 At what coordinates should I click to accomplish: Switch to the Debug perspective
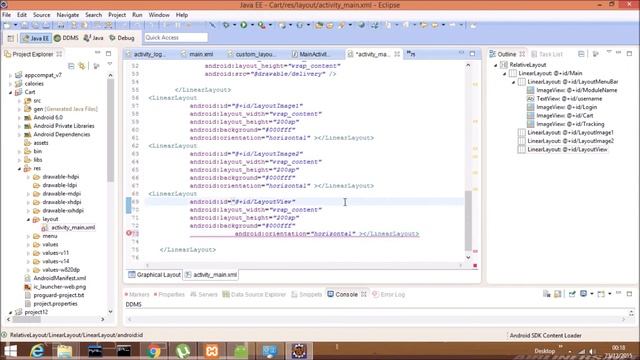tap(122, 38)
